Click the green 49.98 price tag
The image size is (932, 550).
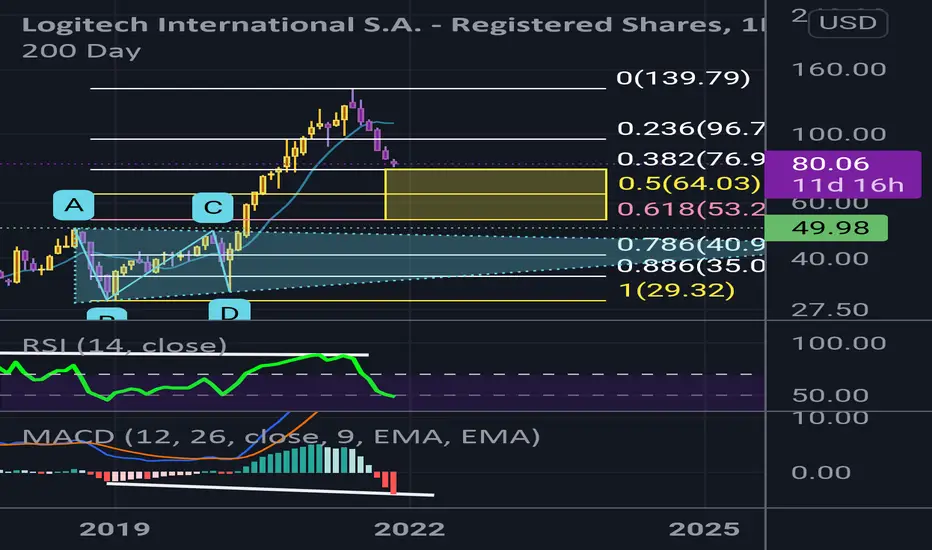(826, 228)
